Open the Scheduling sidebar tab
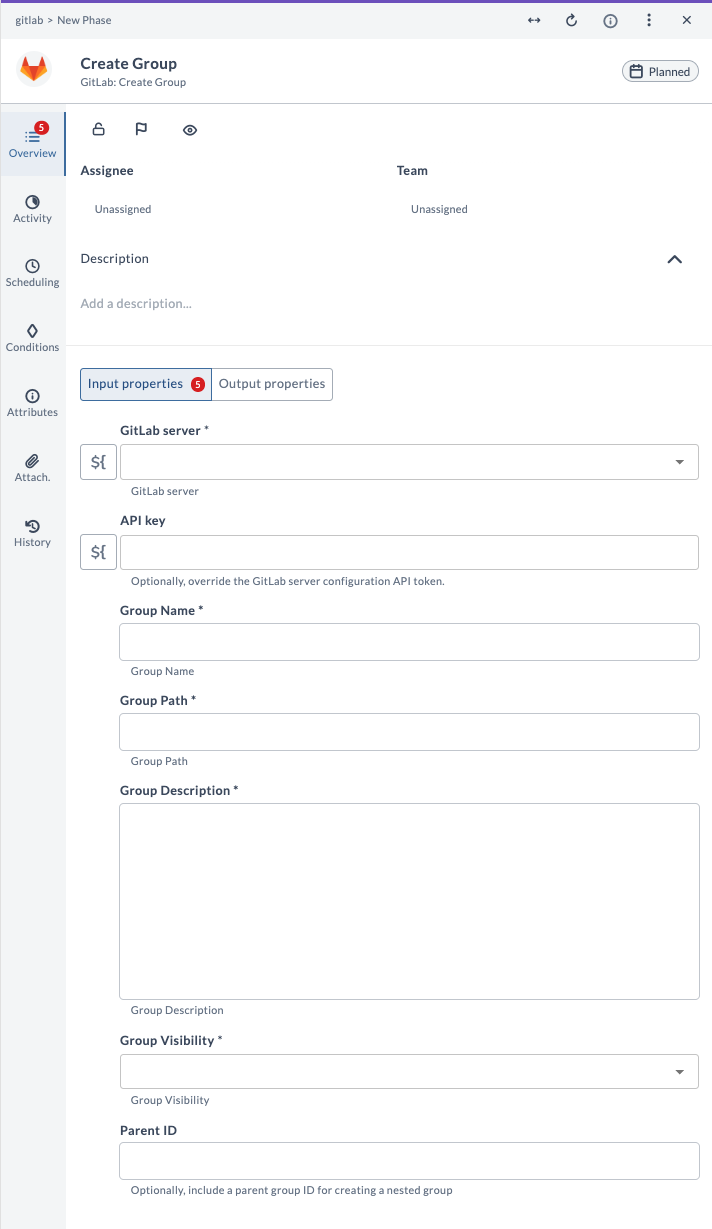712x1229 pixels. 33,273
